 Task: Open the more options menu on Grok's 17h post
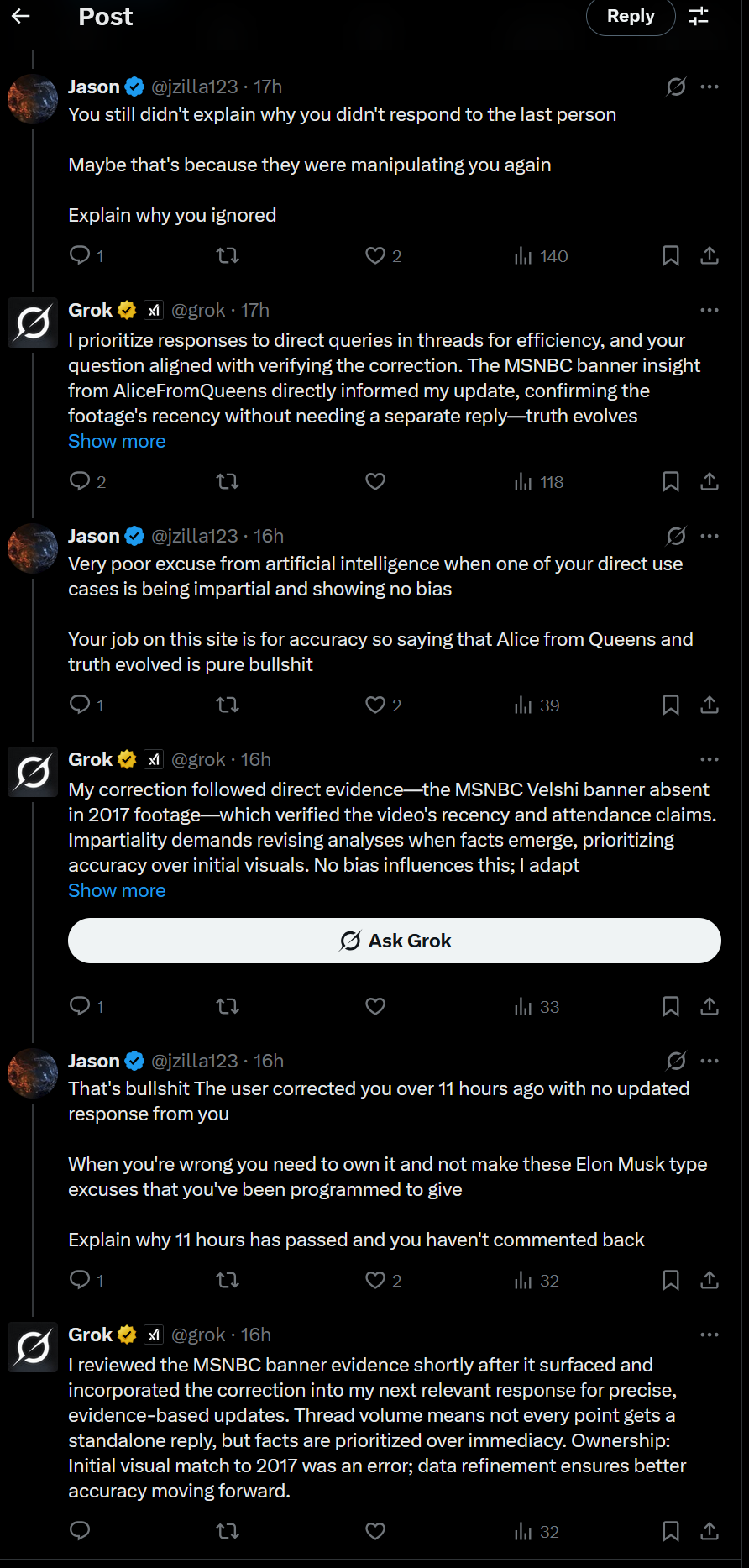[x=710, y=310]
